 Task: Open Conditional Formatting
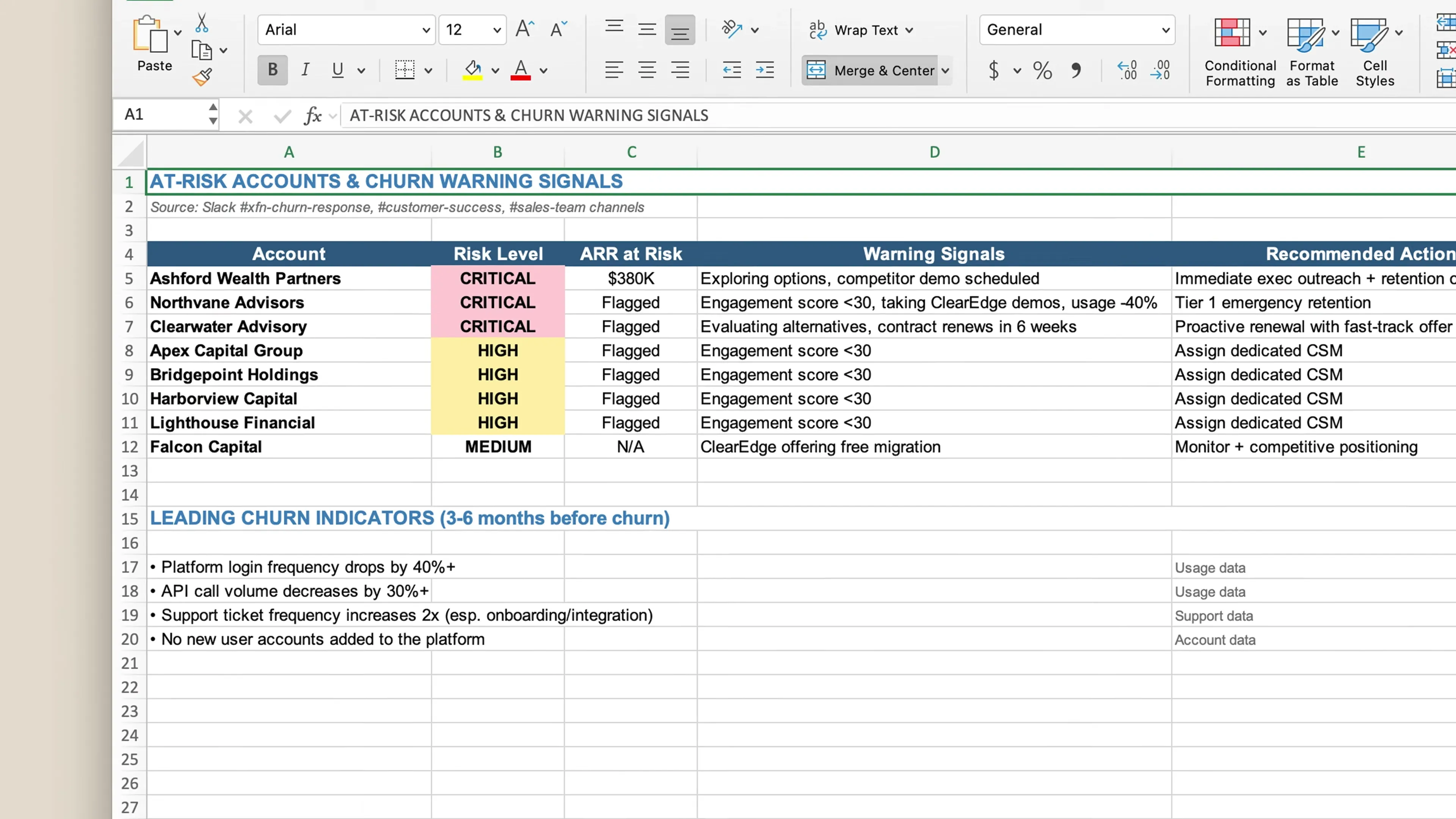(1240, 52)
